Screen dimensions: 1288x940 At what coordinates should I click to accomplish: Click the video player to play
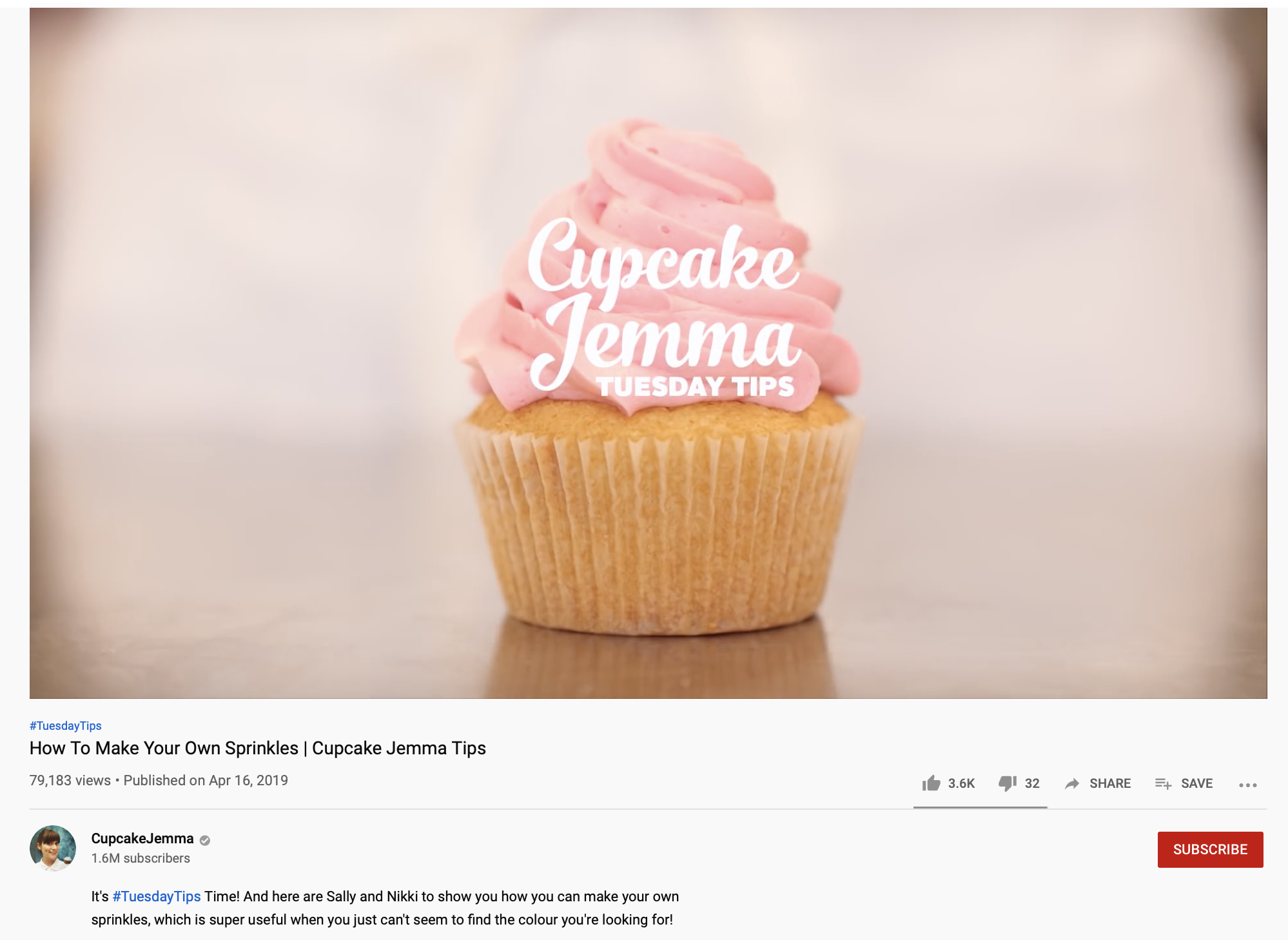click(x=648, y=353)
